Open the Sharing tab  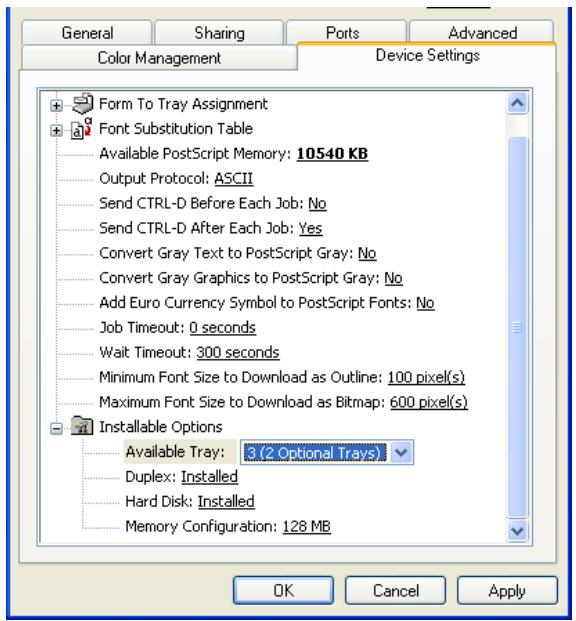(219, 32)
